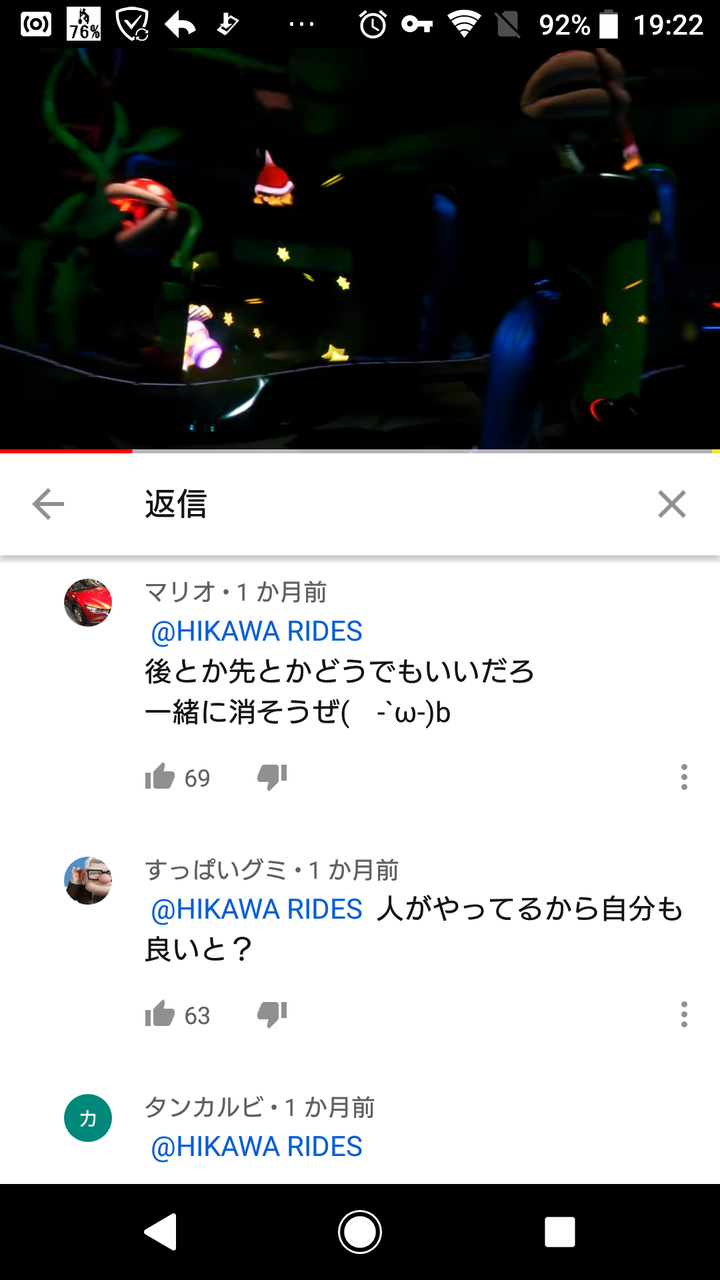Tap @HIKAWA RIDES mention in すっぱいグミ's reply
The width and height of the screenshot is (720, 1280).
[x=256, y=910]
